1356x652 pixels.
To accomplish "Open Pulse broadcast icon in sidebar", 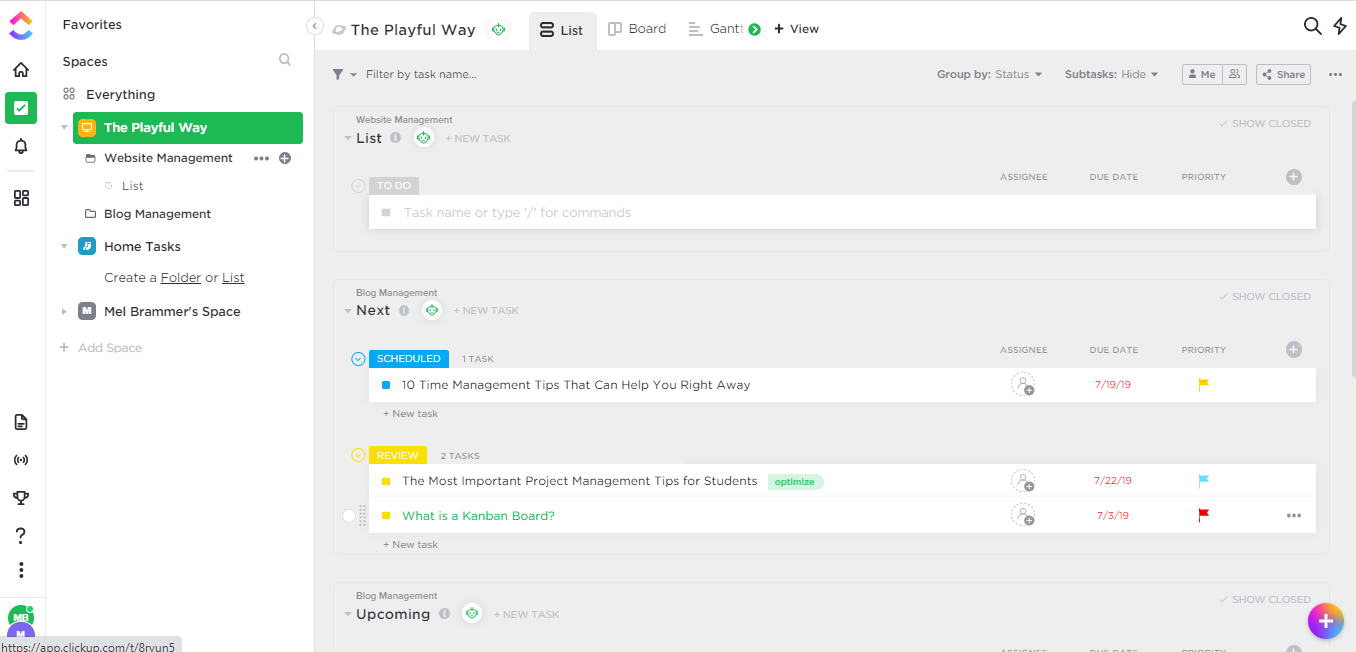I will pyautogui.click(x=21, y=460).
